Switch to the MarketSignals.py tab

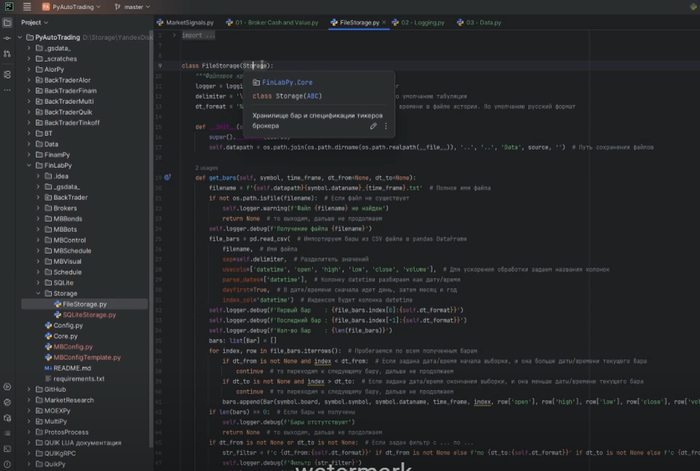coord(190,21)
